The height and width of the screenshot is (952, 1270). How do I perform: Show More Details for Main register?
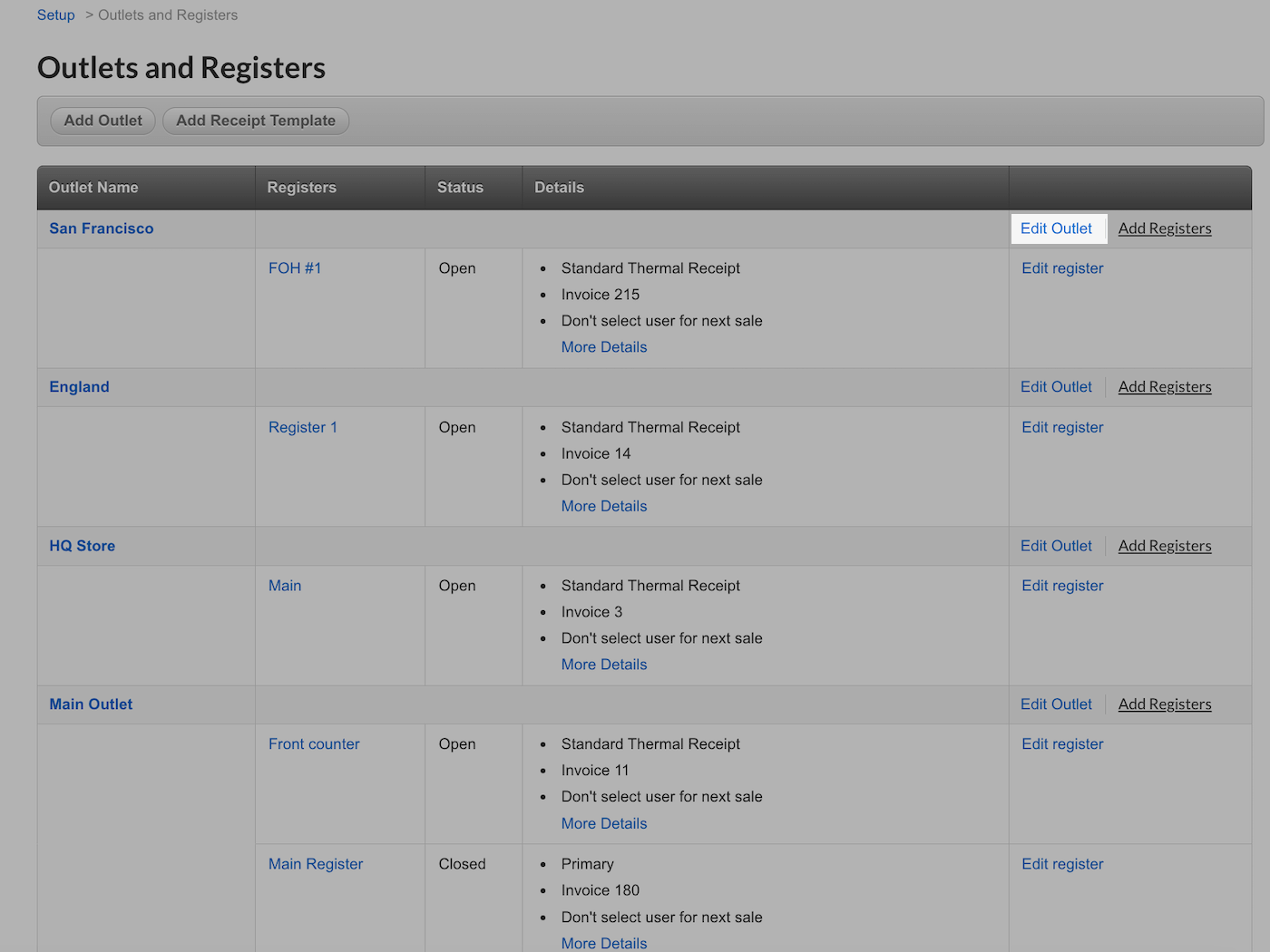pyautogui.click(x=603, y=665)
